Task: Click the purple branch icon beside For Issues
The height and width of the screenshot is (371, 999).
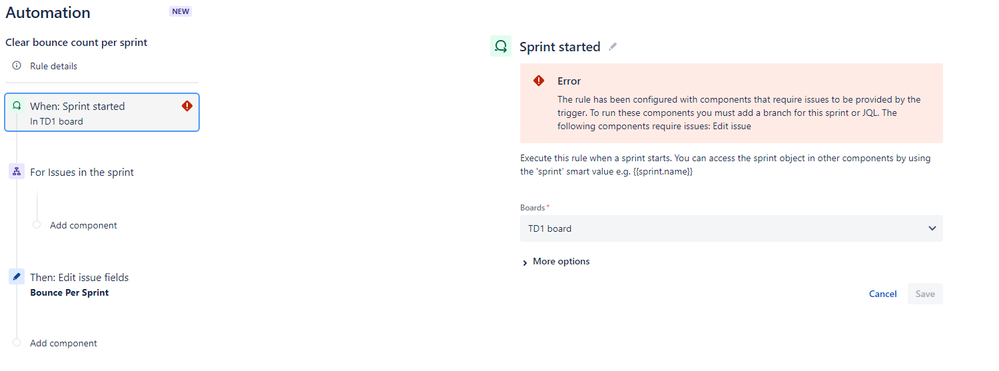Action: point(17,172)
